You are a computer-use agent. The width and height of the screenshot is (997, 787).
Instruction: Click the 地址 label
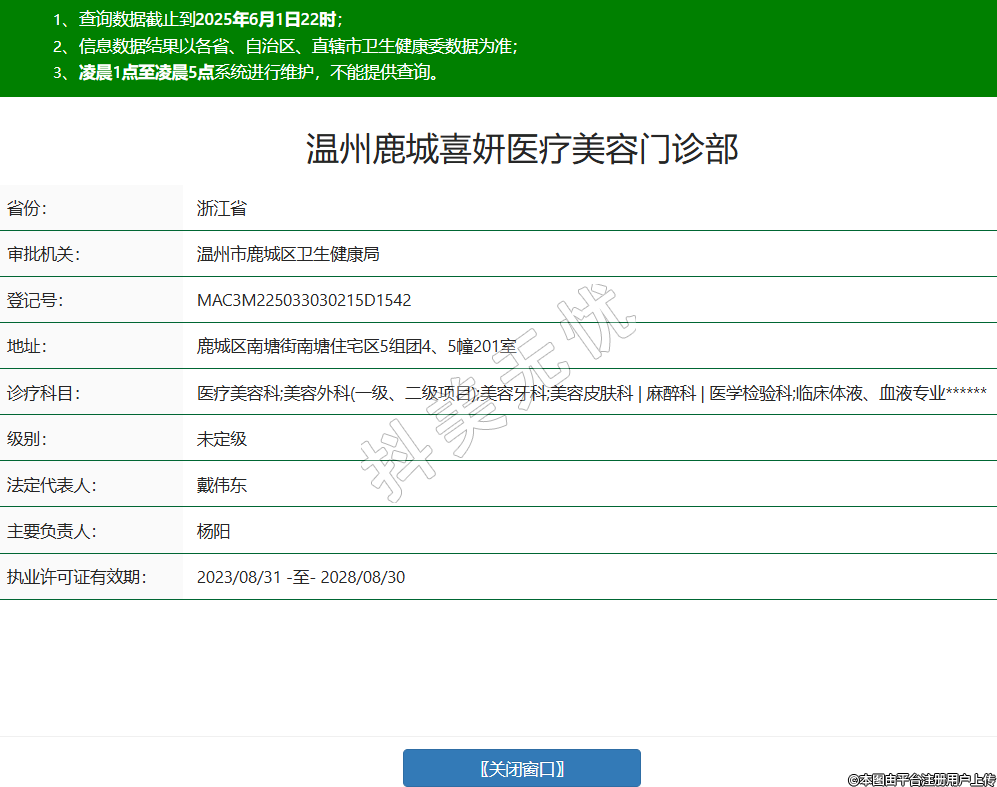[x=27, y=346]
